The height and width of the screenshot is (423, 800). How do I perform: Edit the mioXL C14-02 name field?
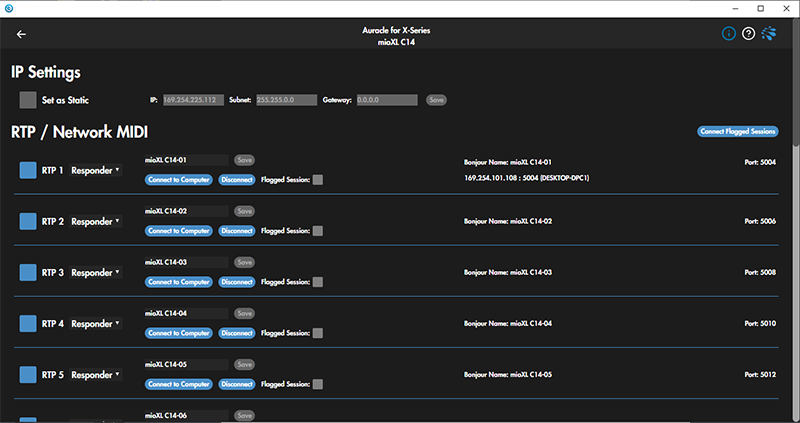point(186,211)
